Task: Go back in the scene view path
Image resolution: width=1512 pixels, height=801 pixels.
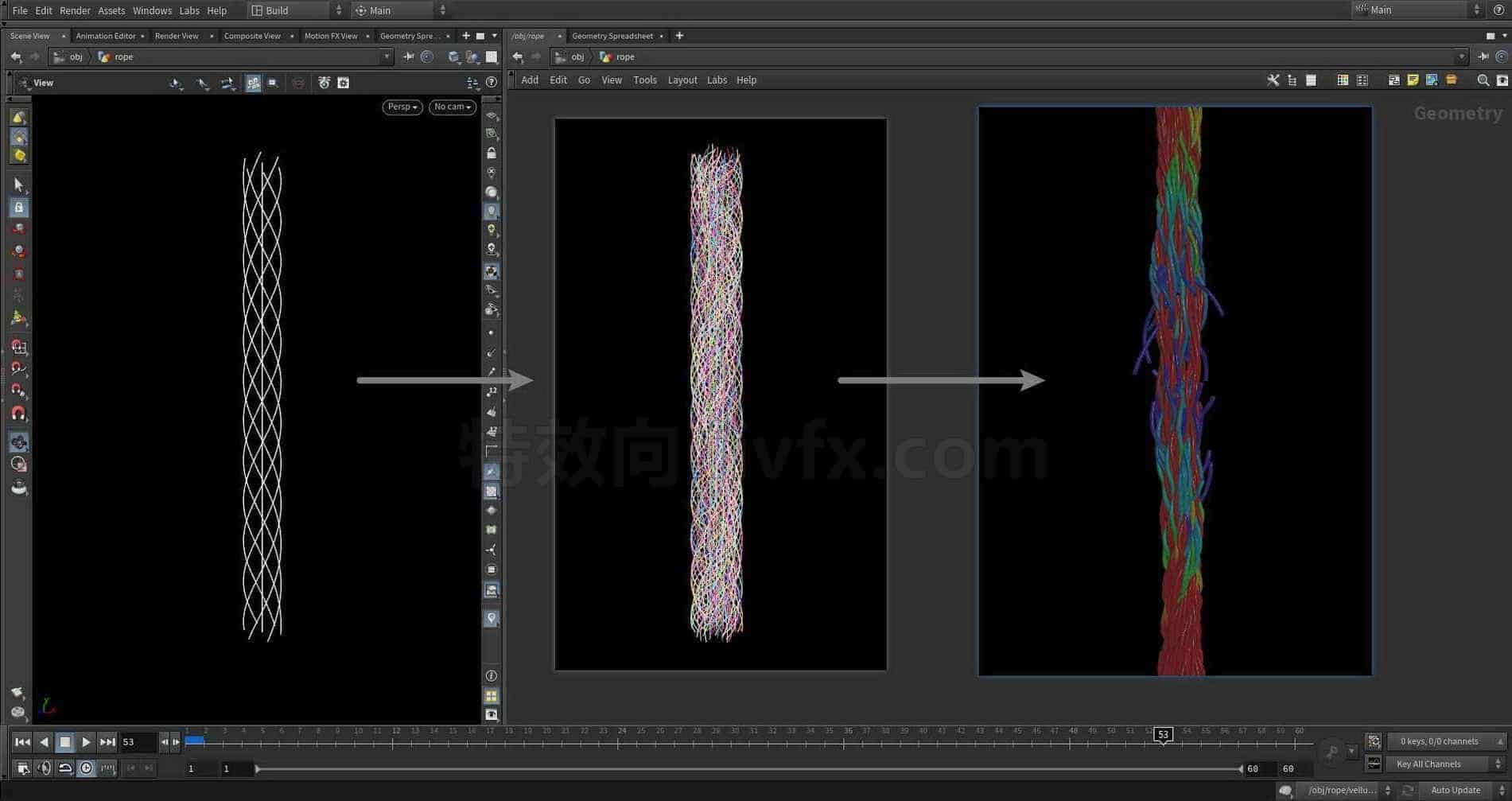Action: (x=16, y=56)
